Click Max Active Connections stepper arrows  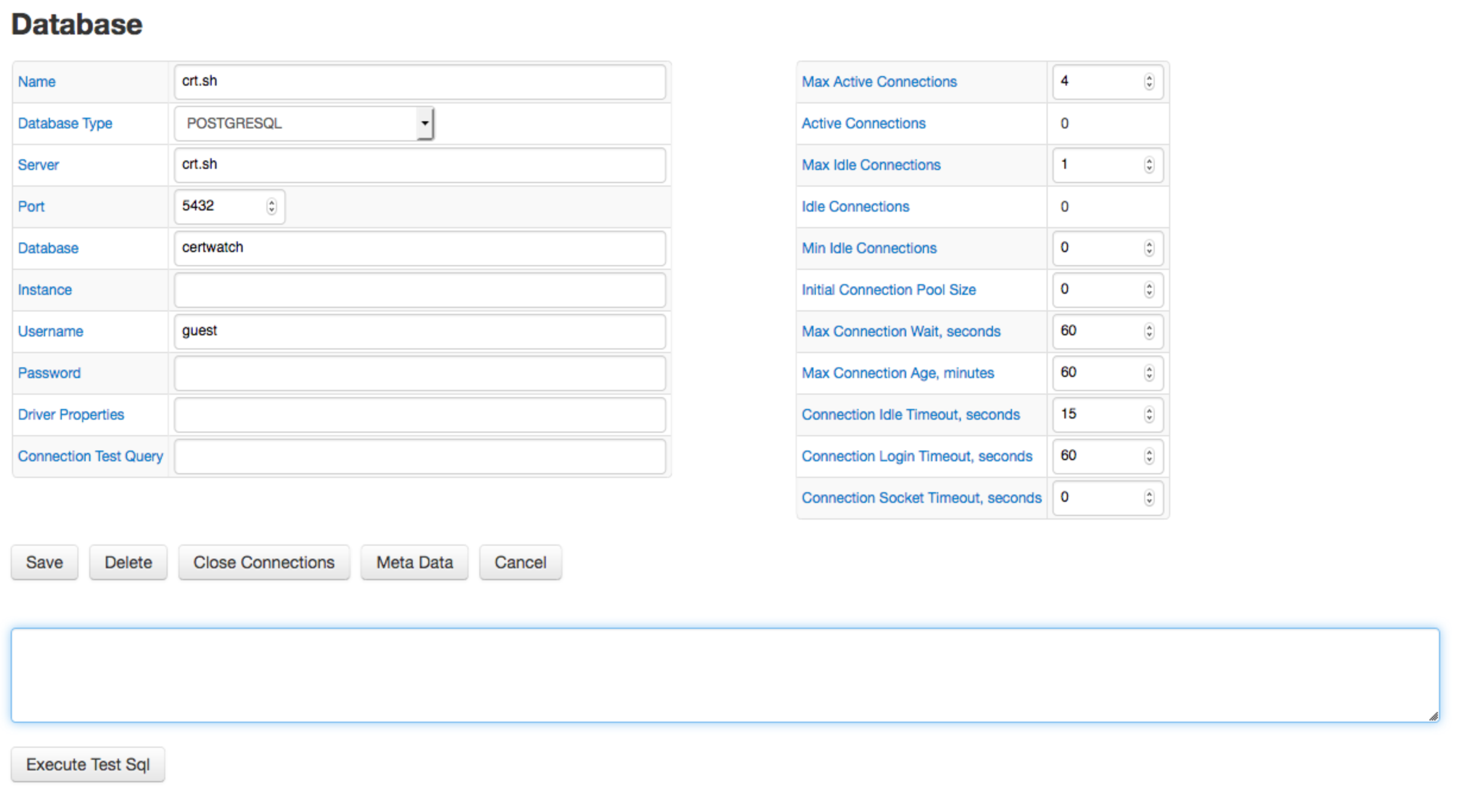pyautogui.click(x=1149, y=81)
